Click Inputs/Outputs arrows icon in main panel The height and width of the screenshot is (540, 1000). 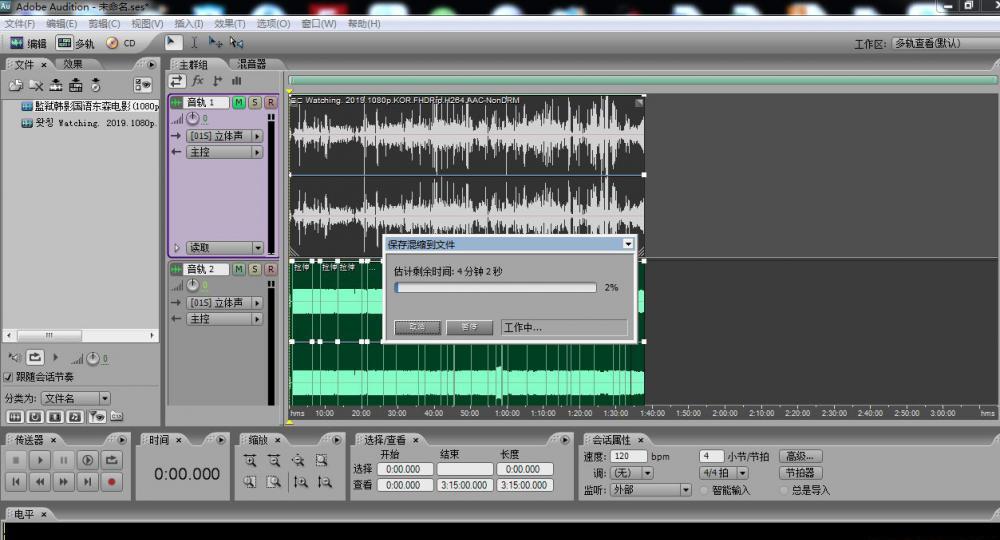tap(177, 80)
